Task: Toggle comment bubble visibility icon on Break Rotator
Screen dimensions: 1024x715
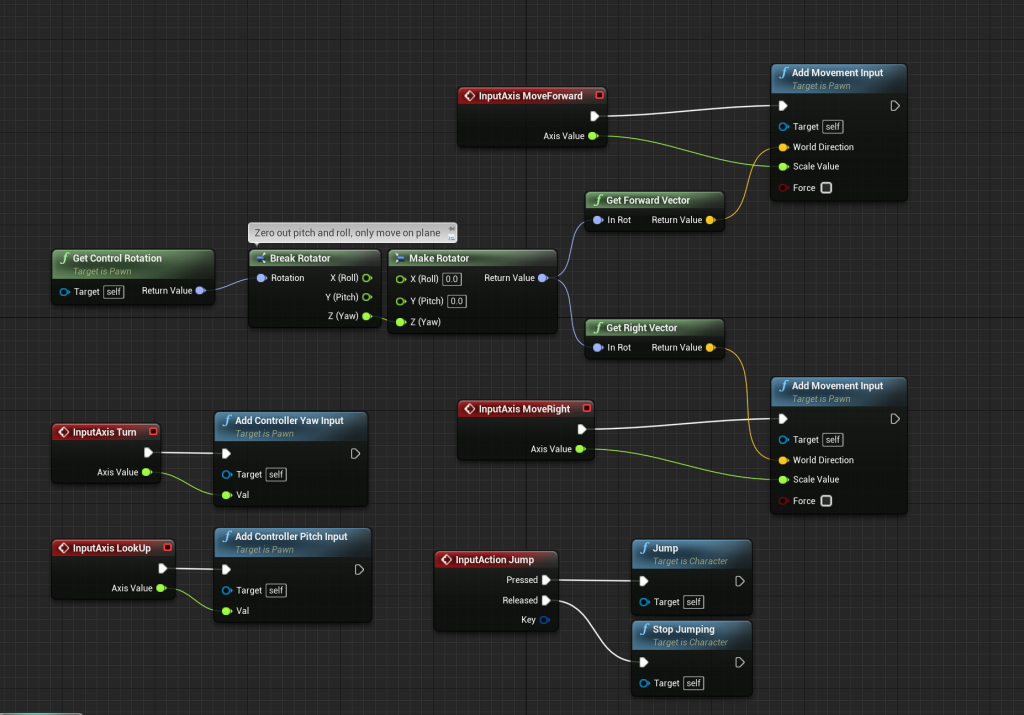Action: coord(450,237)
